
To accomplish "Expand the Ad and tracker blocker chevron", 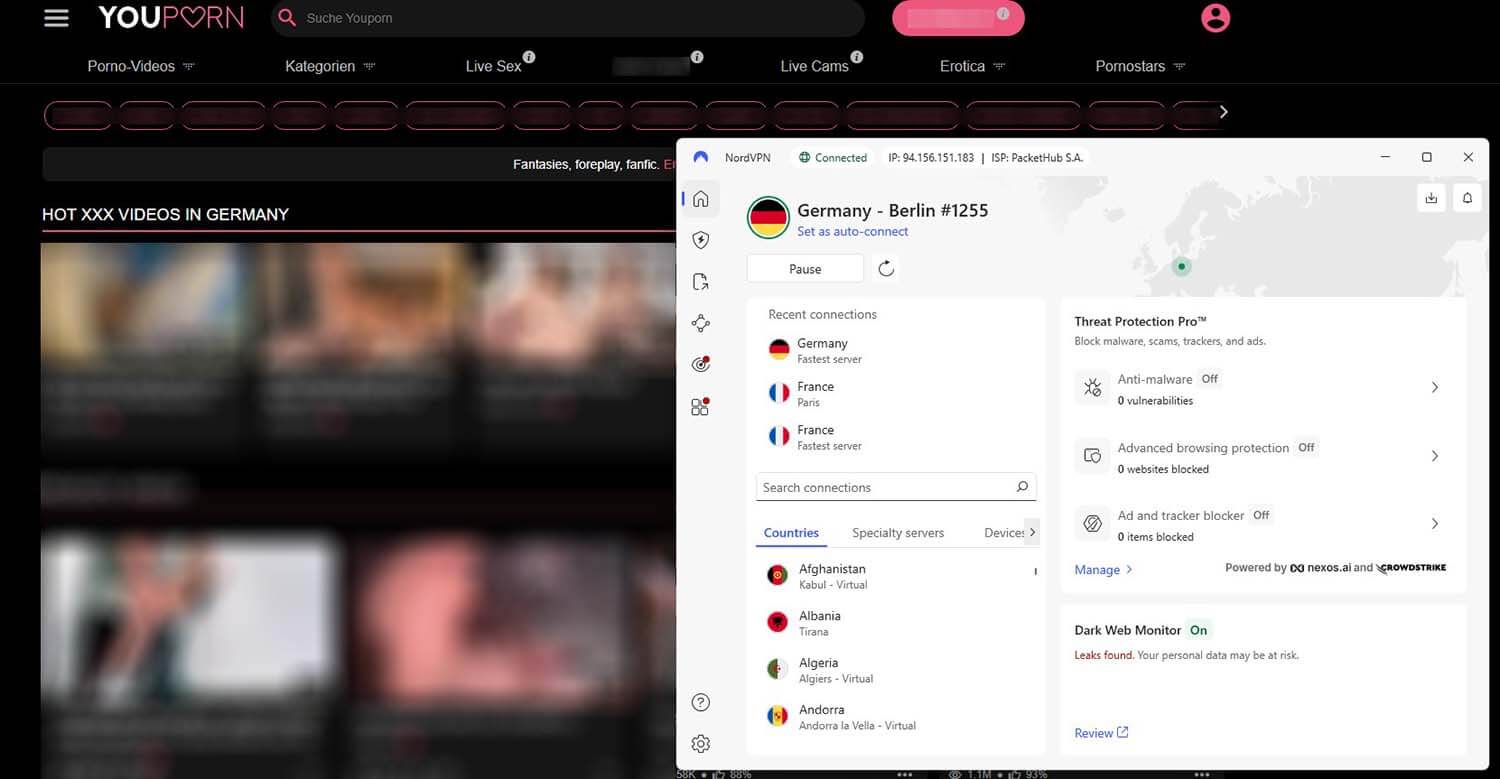I will 1435,524.
